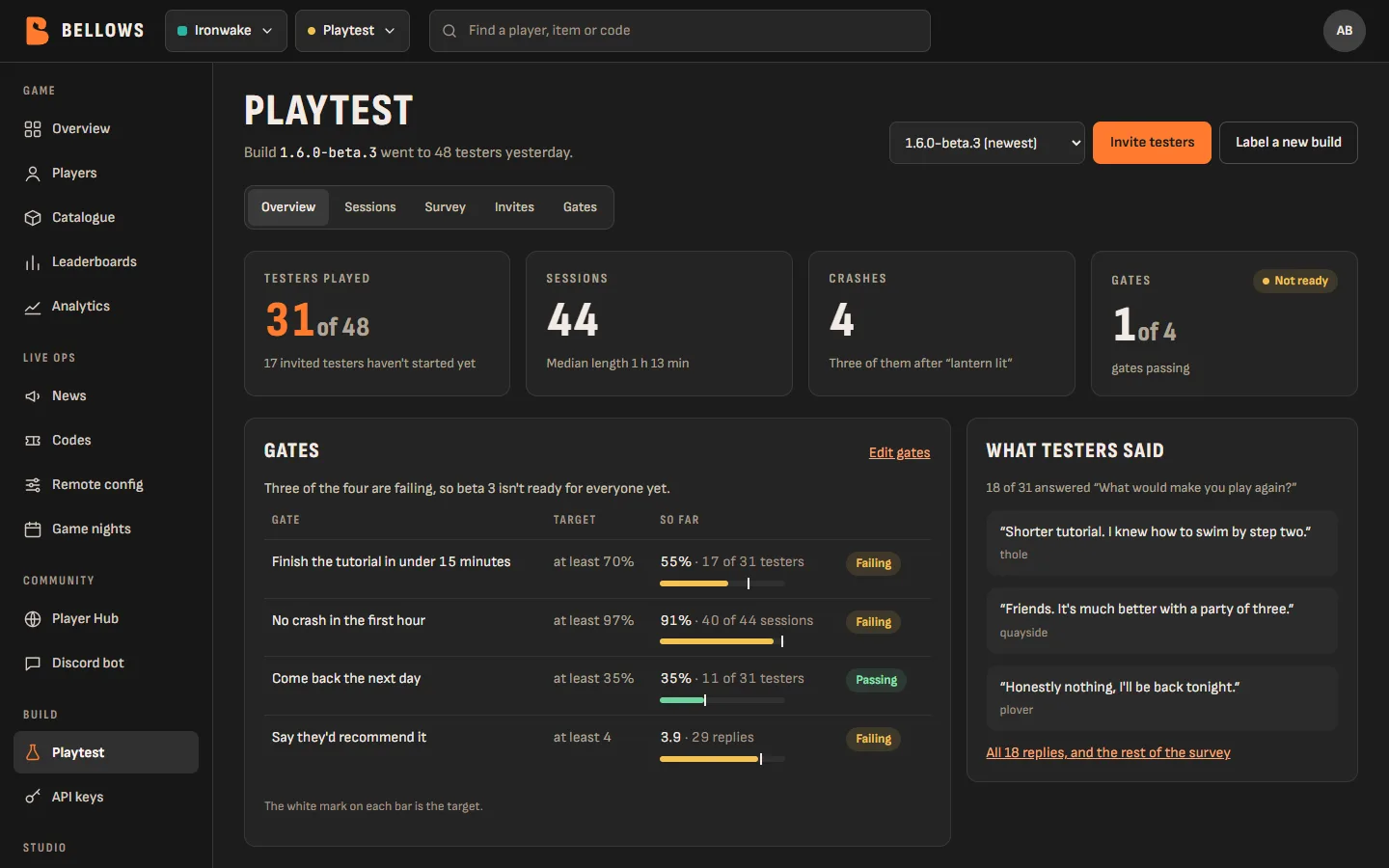The width and height of the screenshot is (1389, 868).
Task: Click the Invite testers button
Action: click(1152, 143)
